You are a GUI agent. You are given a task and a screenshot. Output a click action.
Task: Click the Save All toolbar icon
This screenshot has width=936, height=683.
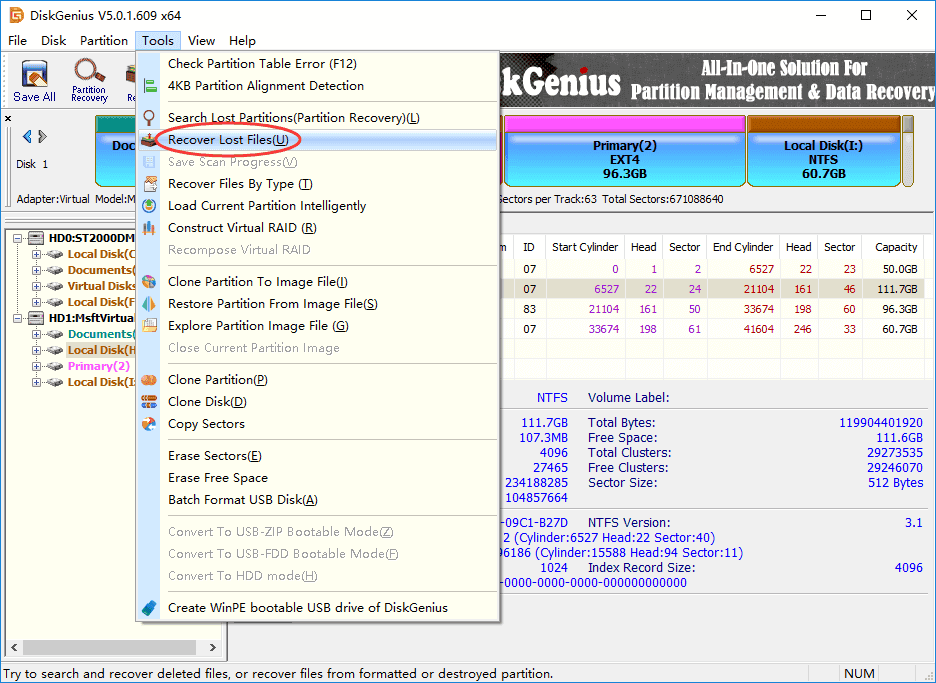click(x=34, y=80)
